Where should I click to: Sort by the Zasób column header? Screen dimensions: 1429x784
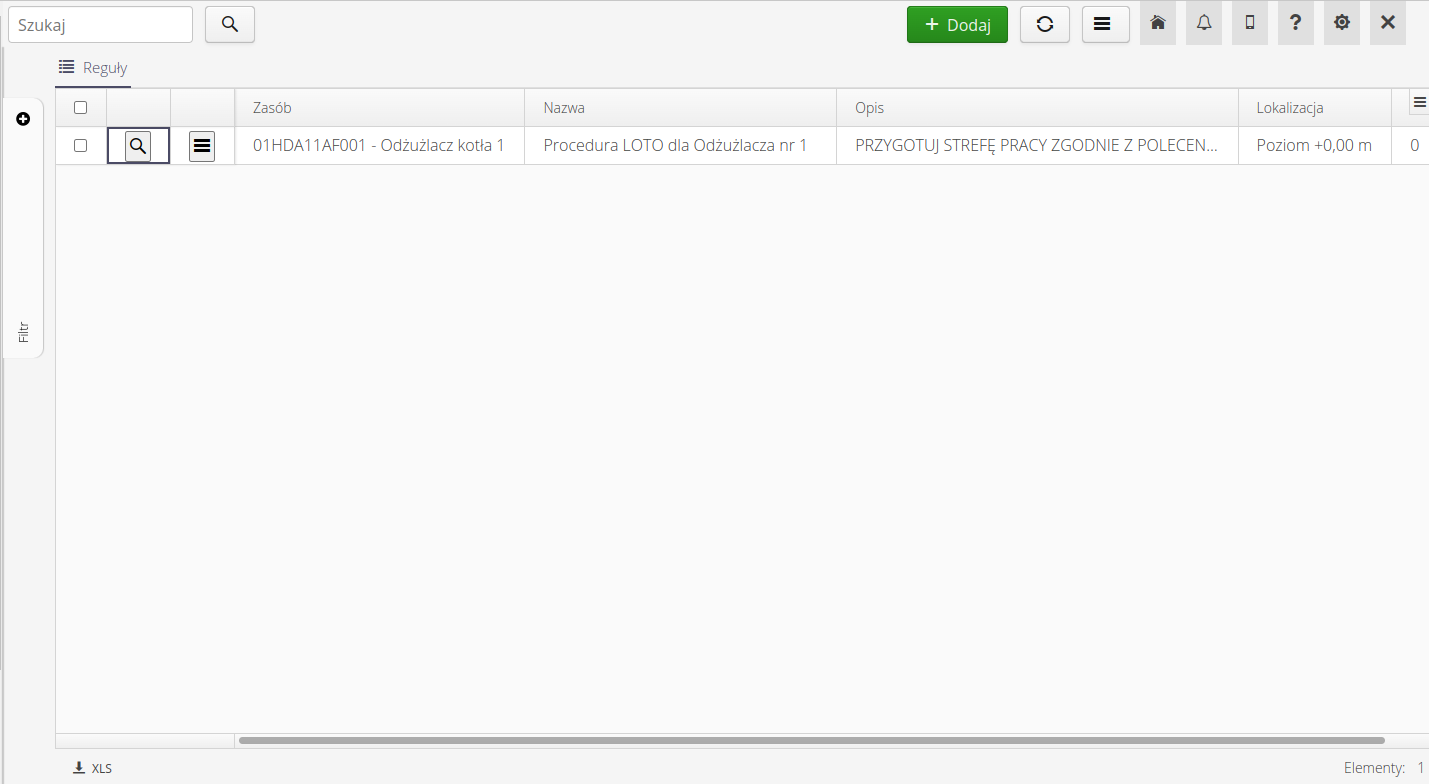pyautogui.click(x=272, y=108)
